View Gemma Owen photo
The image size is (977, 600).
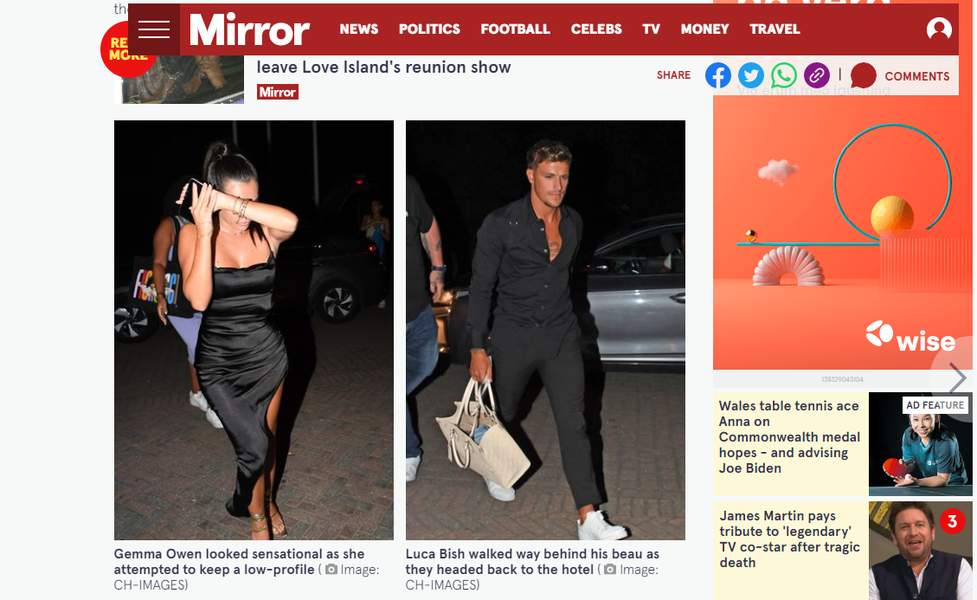[254, 330]
